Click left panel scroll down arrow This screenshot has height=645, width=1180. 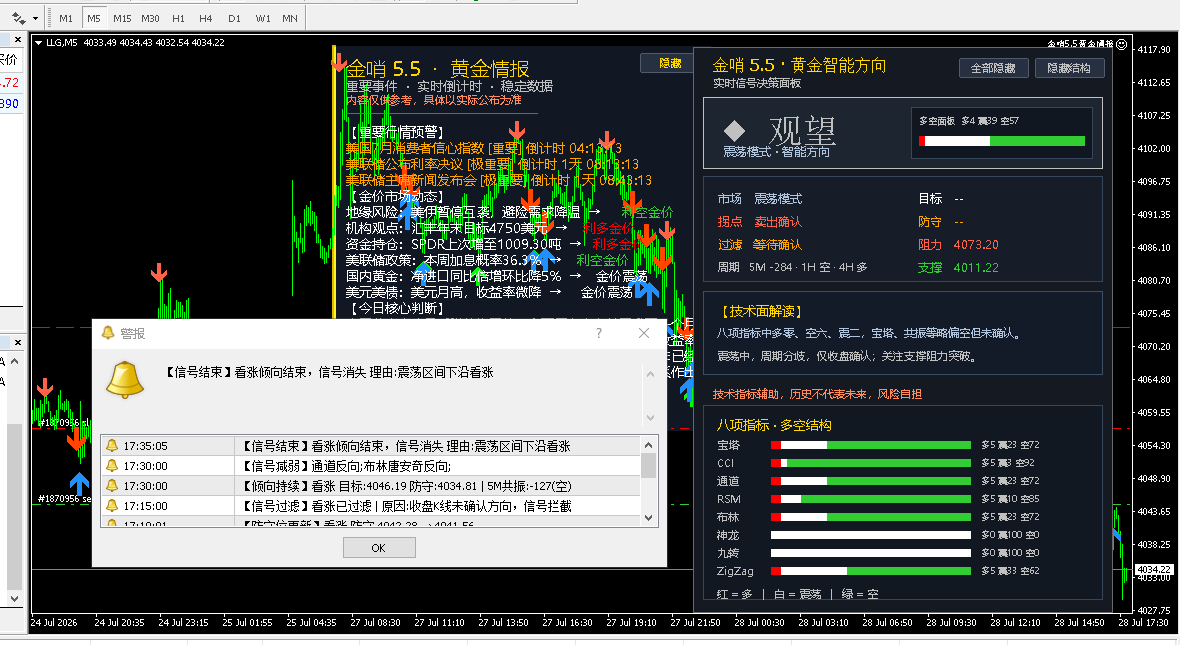(14, 599)
